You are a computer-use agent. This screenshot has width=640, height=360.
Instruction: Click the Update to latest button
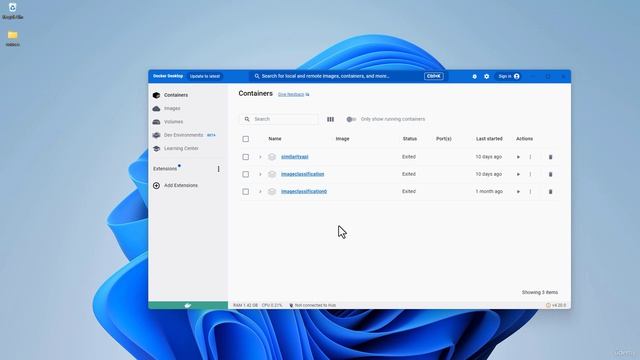[x=204, y=76]
